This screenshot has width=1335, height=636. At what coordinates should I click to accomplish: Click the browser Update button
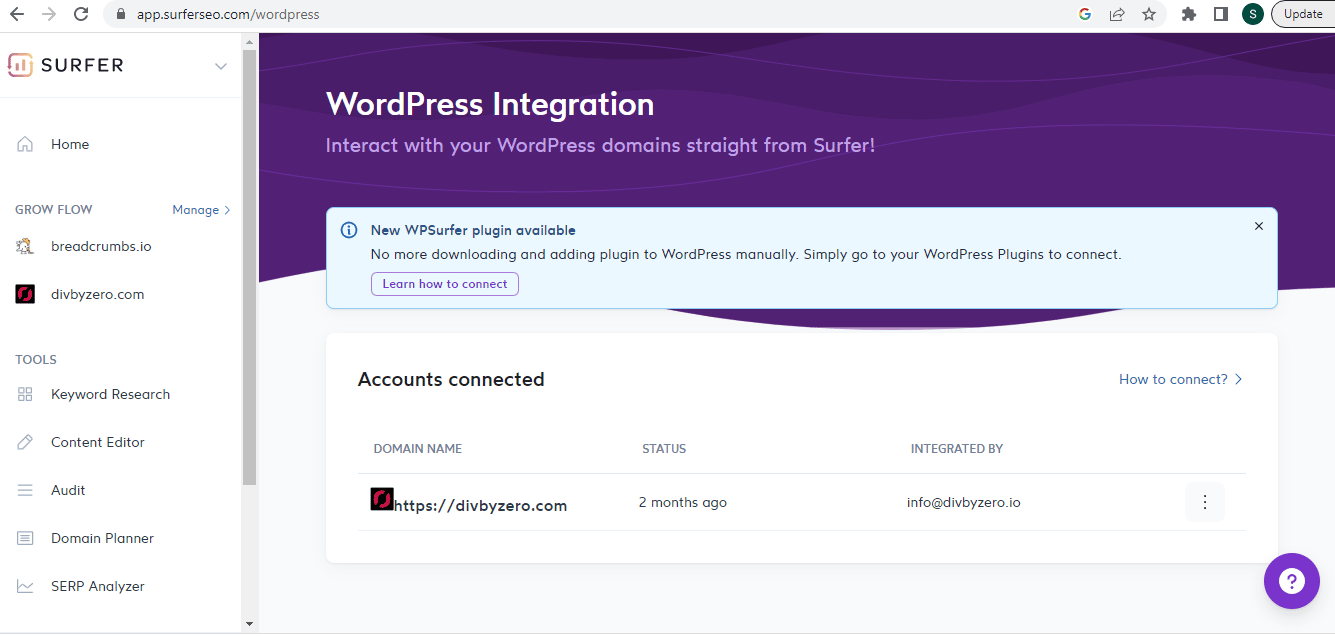(x=1303, y=14)
